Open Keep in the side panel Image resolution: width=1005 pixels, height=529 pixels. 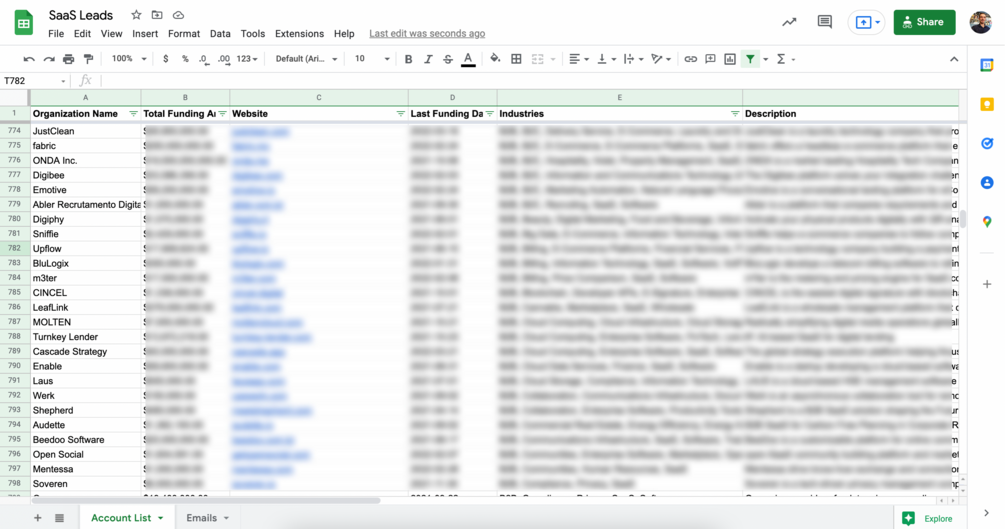987,105
